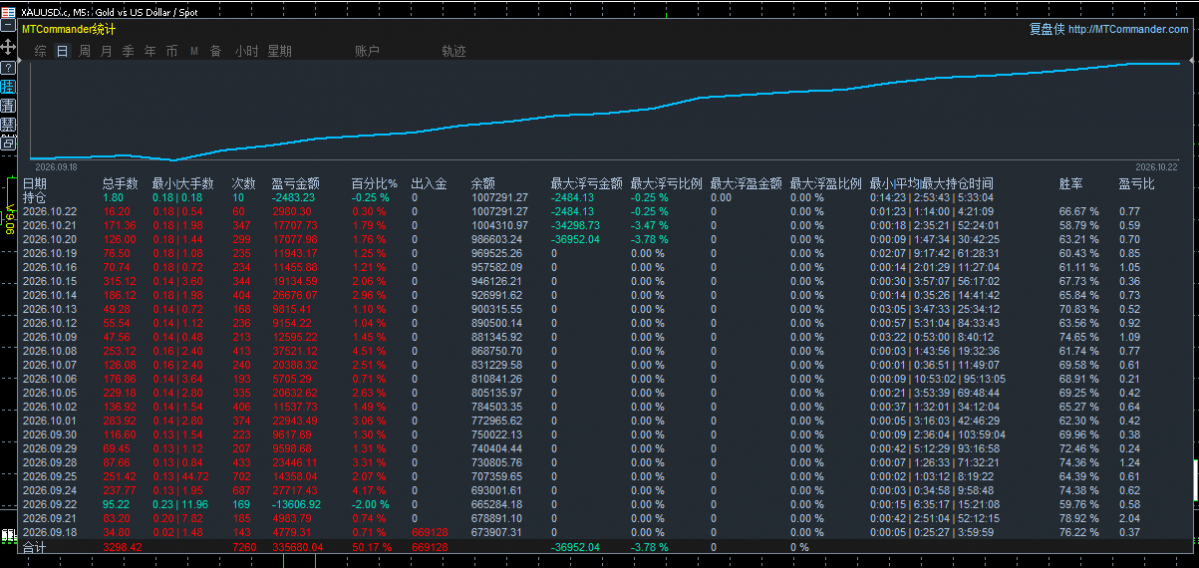This screenshot has width=1199, height=568.
Task: Click profit value -13606.92
Action: [297, 504]
